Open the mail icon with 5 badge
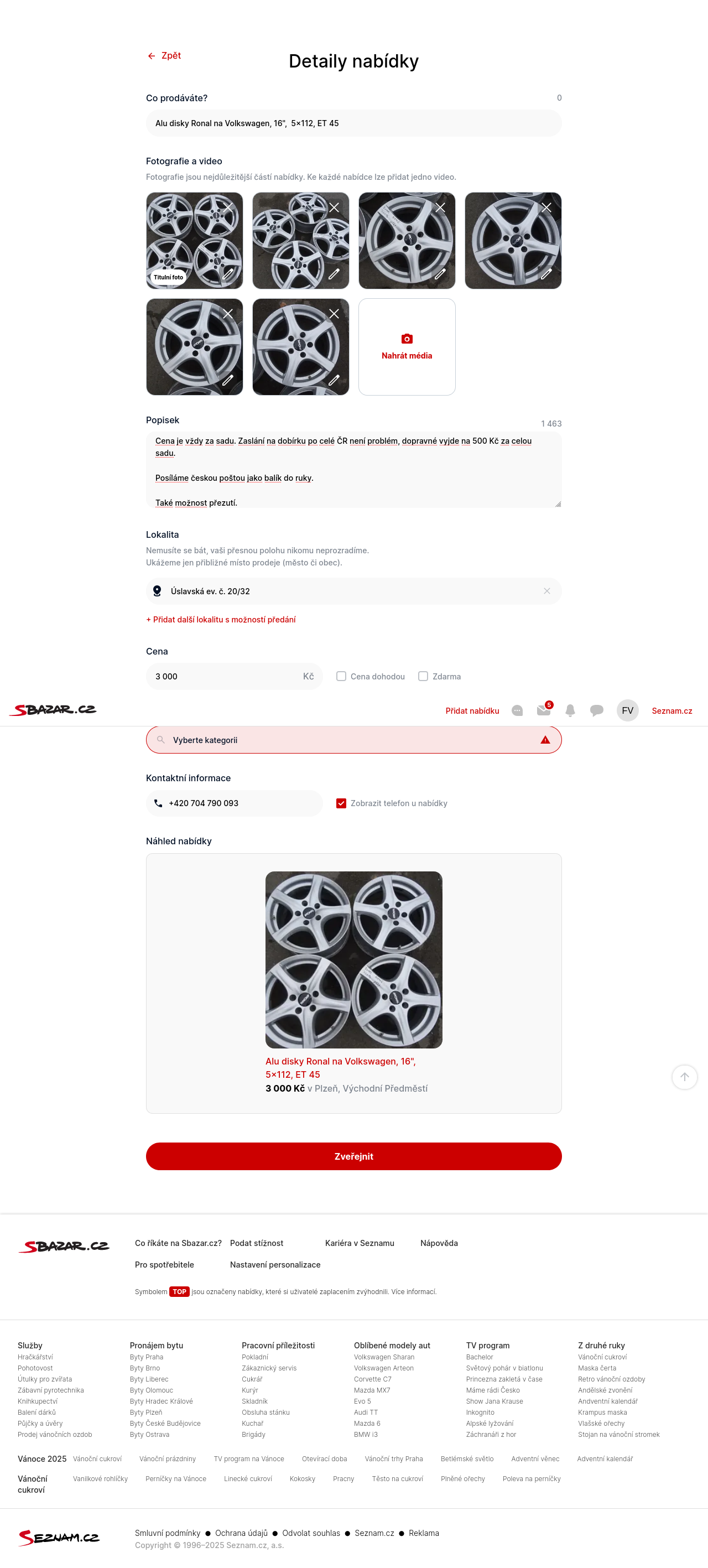708x1568 pixels. [x=544, y=710]
